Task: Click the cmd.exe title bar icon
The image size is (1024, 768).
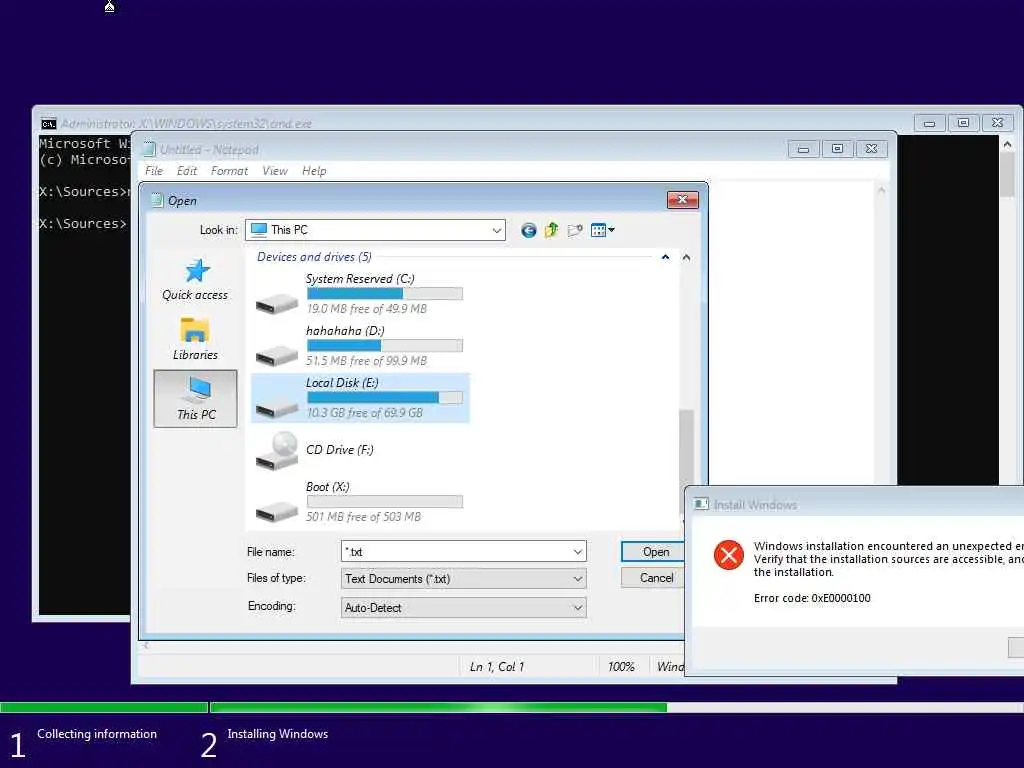Action: click(x=48, y=124)
